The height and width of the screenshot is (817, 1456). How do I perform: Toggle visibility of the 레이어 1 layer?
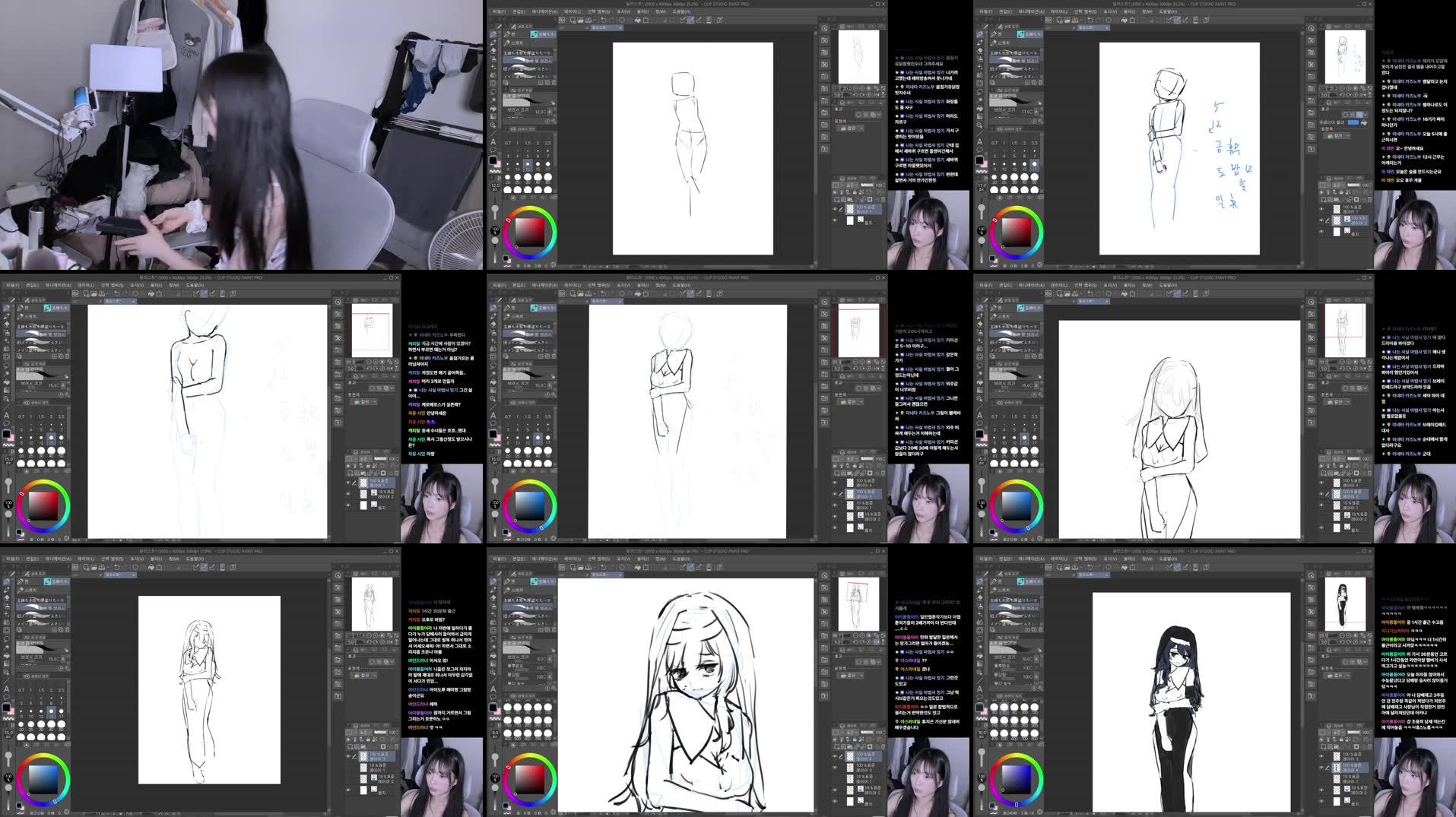(x=836, y=210)
